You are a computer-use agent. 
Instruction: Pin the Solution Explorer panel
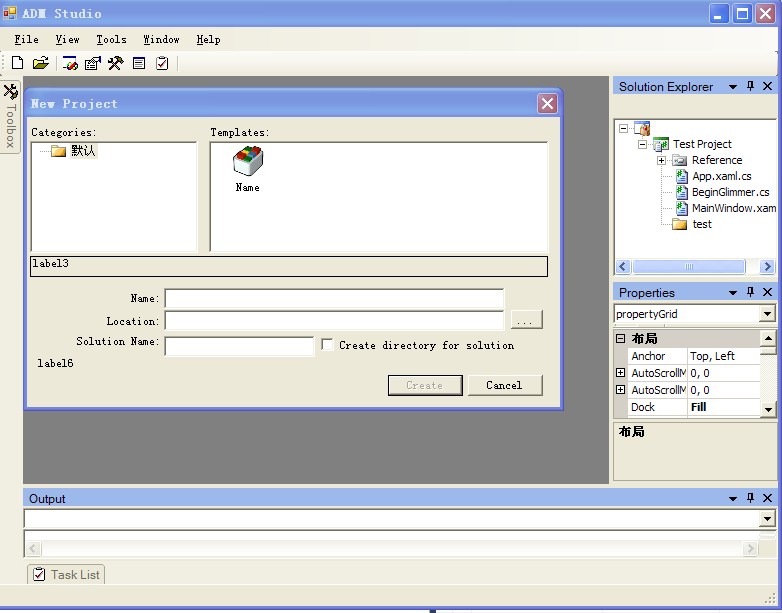point(750,86)
